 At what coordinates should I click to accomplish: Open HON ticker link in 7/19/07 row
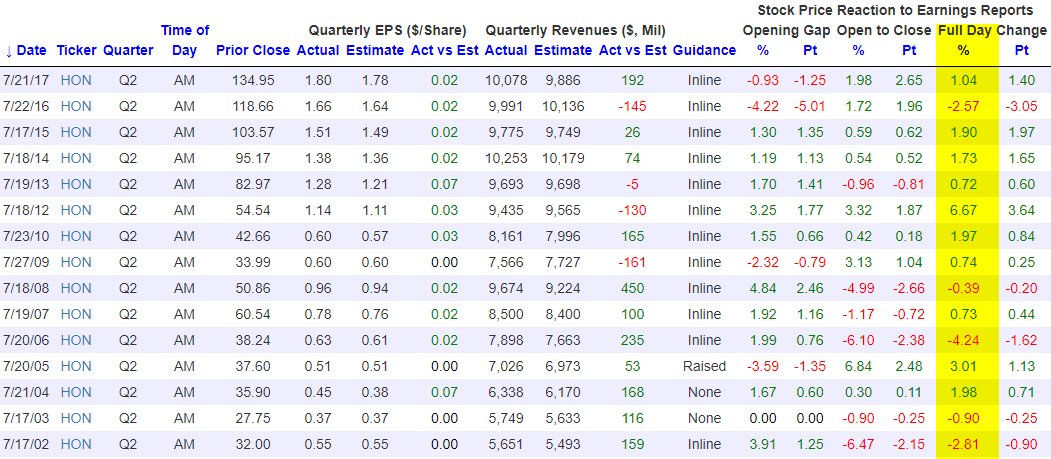coord(76,314)
